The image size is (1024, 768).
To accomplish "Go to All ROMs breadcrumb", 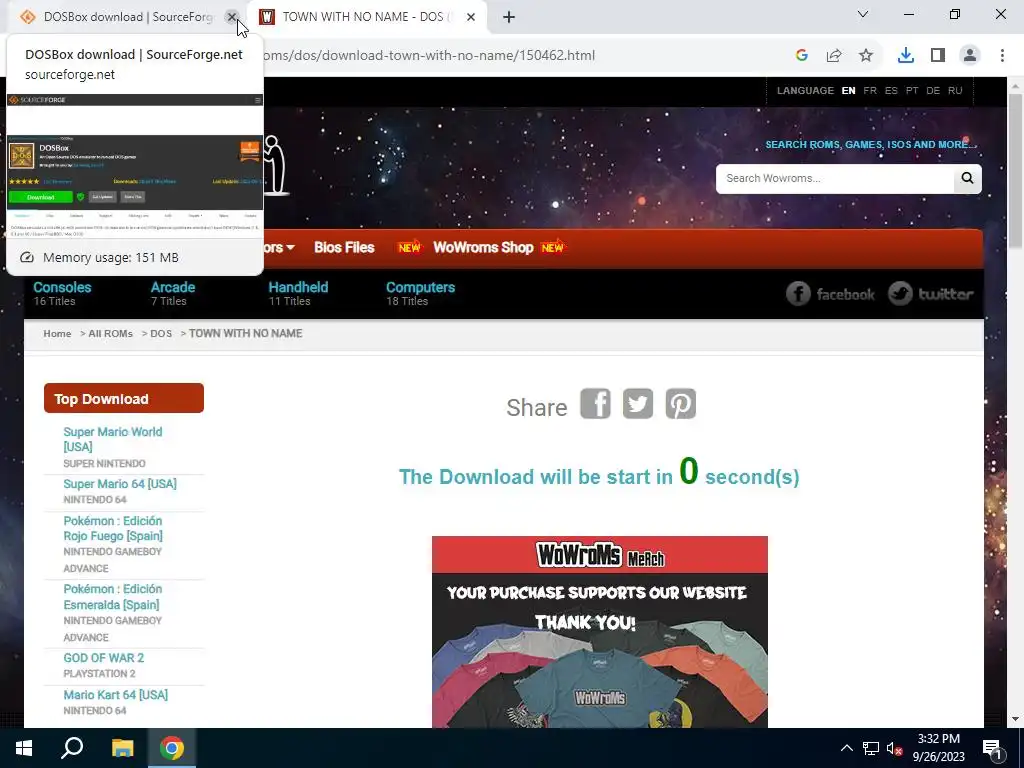I will [110, 334].
